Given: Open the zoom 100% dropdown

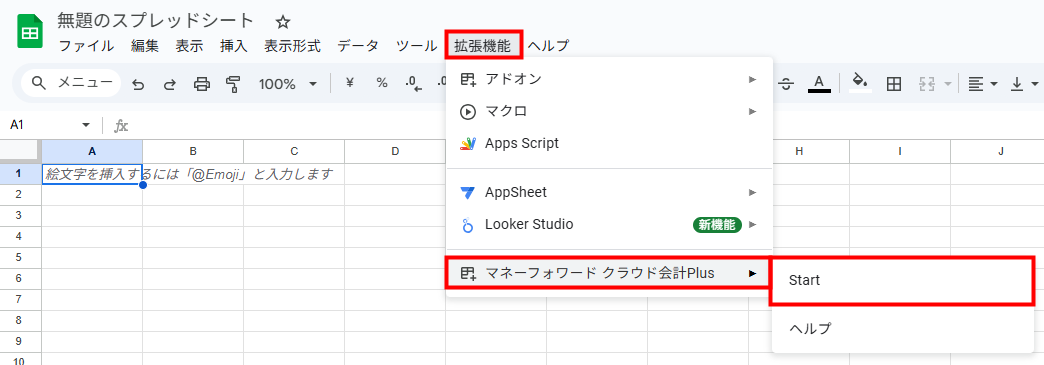Looking at the screenshot, I should [287, 84].
